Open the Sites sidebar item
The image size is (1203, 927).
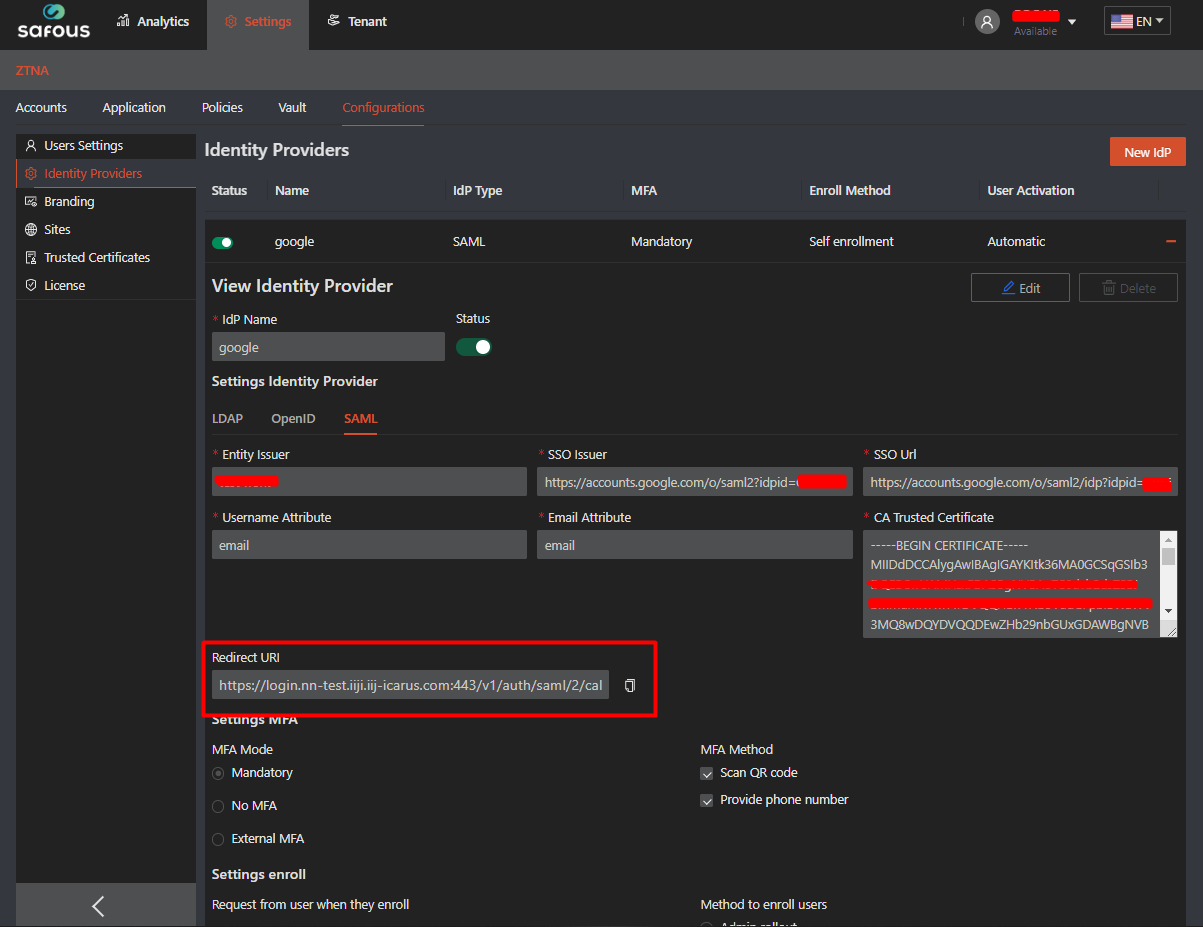(x=57, y=230)
